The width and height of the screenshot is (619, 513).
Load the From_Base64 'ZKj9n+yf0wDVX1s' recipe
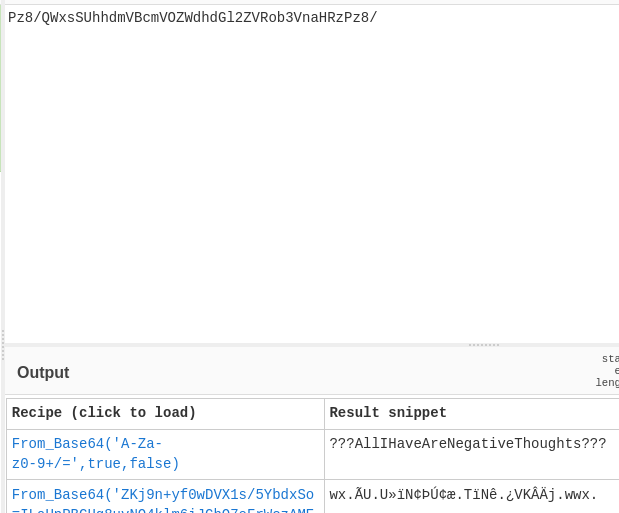click(x=162, y=495)
